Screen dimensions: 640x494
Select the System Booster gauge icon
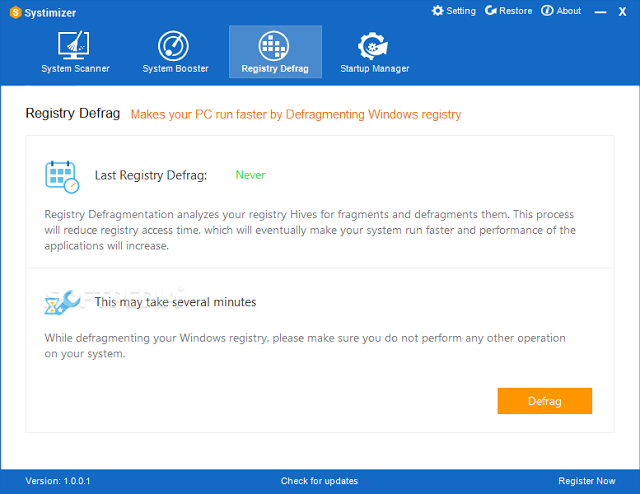coord(173,46)
